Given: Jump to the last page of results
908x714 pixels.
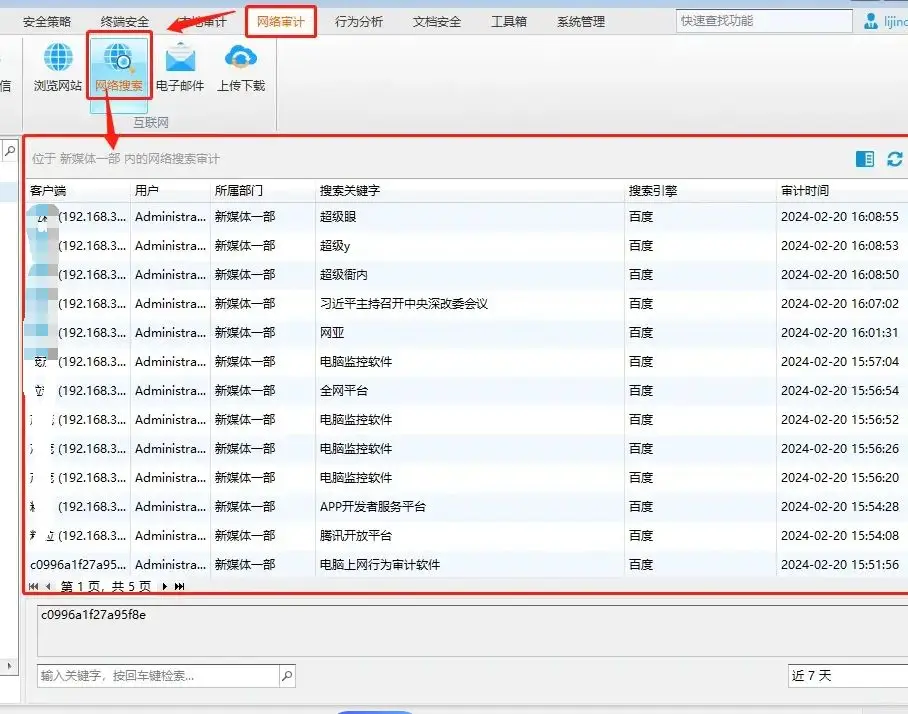Looking at the screenshot, I should 180,586.
